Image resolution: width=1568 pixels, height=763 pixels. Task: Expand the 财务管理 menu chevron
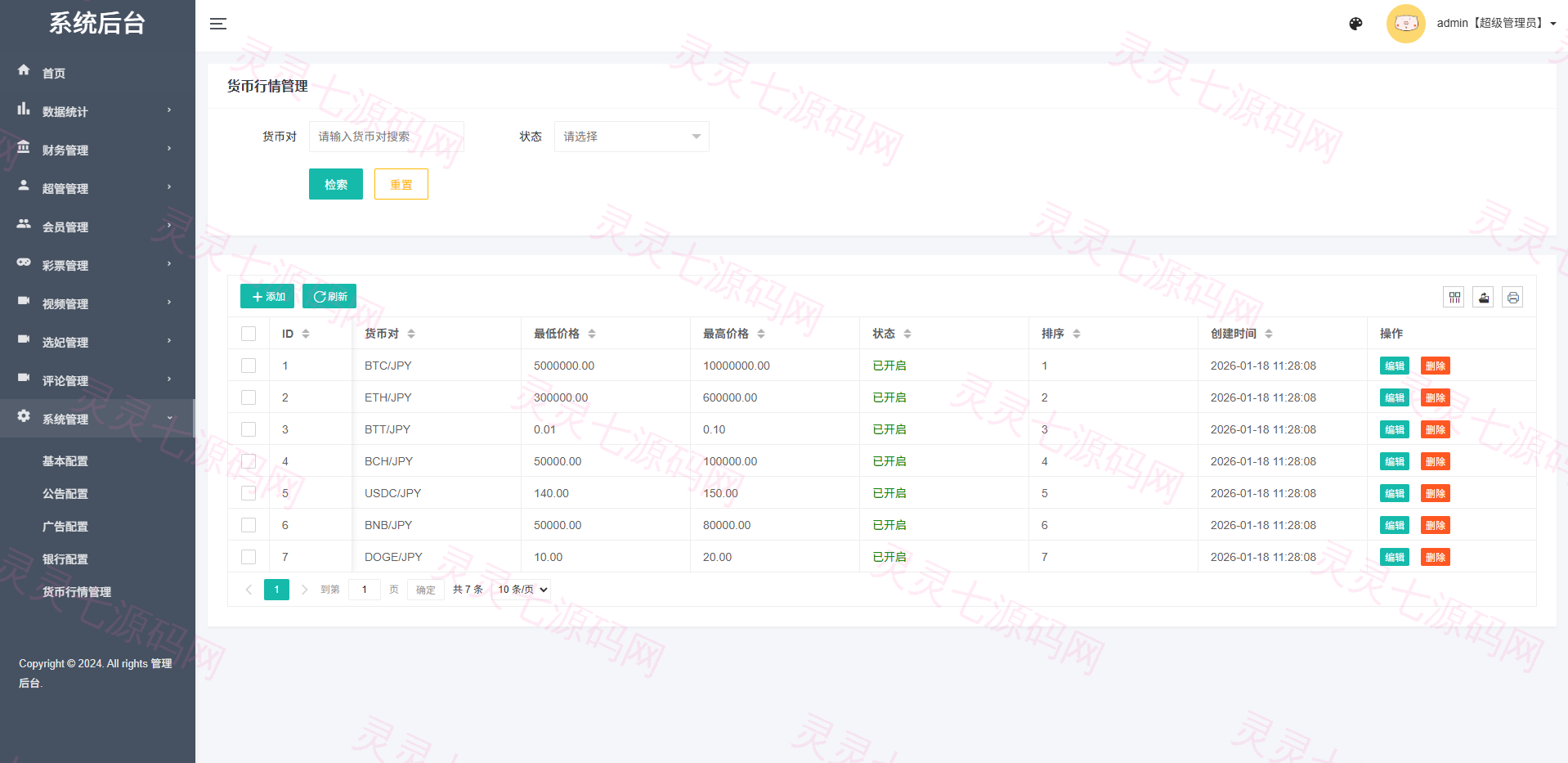(169, 149)
